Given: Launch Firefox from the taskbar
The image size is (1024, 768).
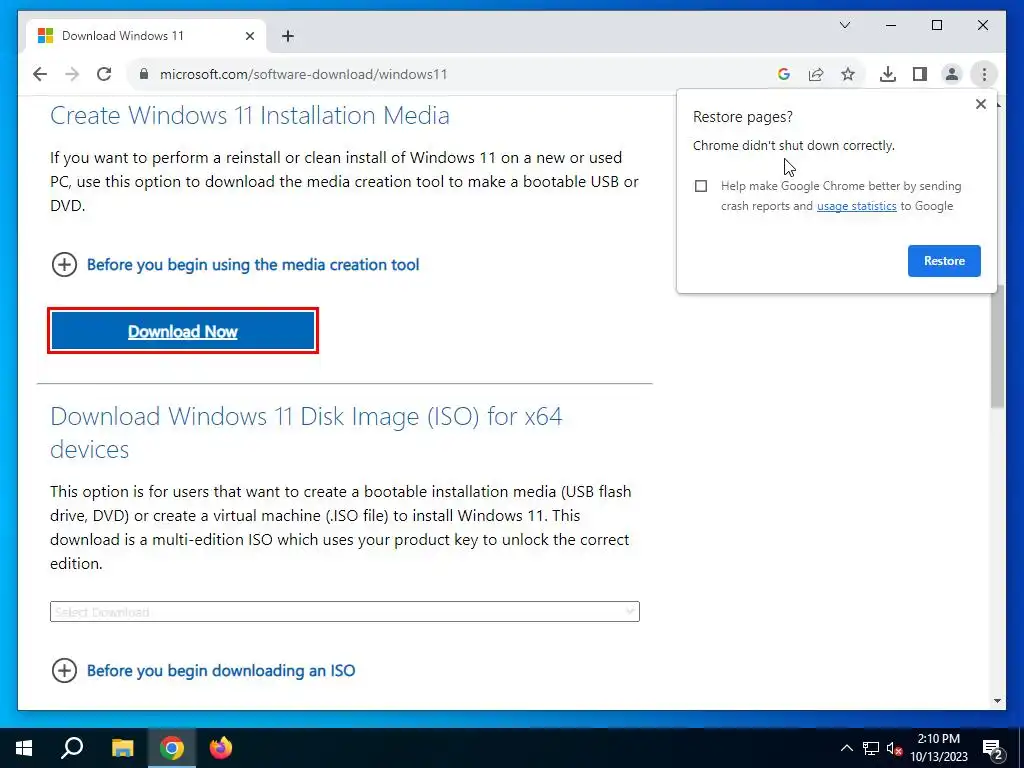Looking at the screenshot, I should tap(221, 748).
